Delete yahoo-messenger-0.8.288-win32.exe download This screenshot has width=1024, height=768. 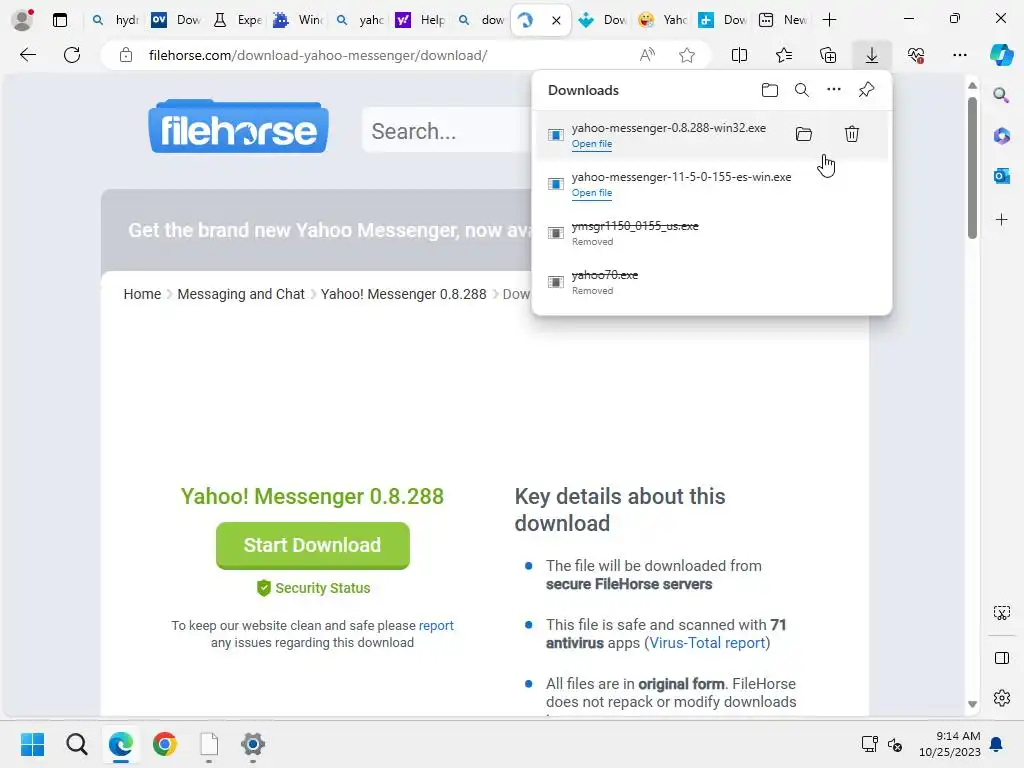click(852, 135)
